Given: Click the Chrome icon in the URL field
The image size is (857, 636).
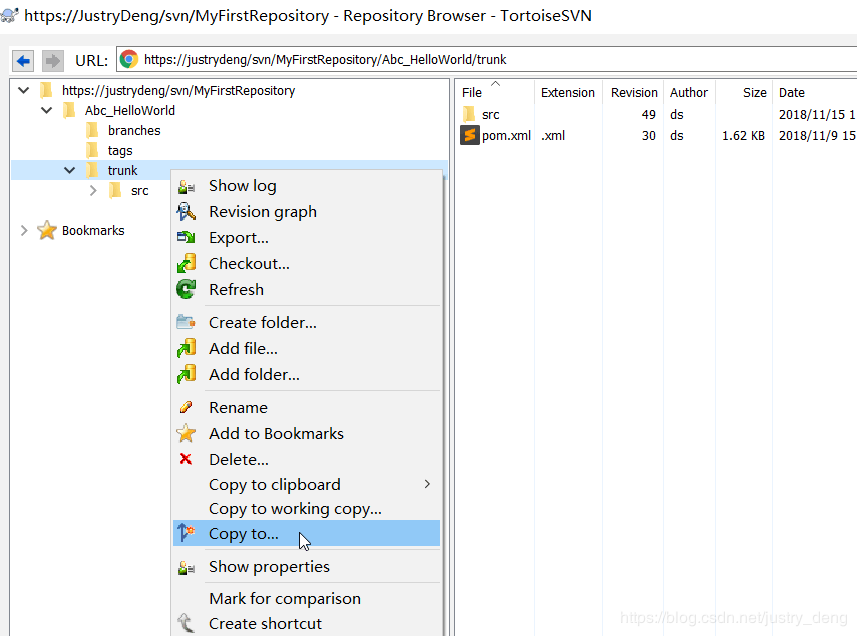Looking at the screenshot, I should (x=130, y=59).
